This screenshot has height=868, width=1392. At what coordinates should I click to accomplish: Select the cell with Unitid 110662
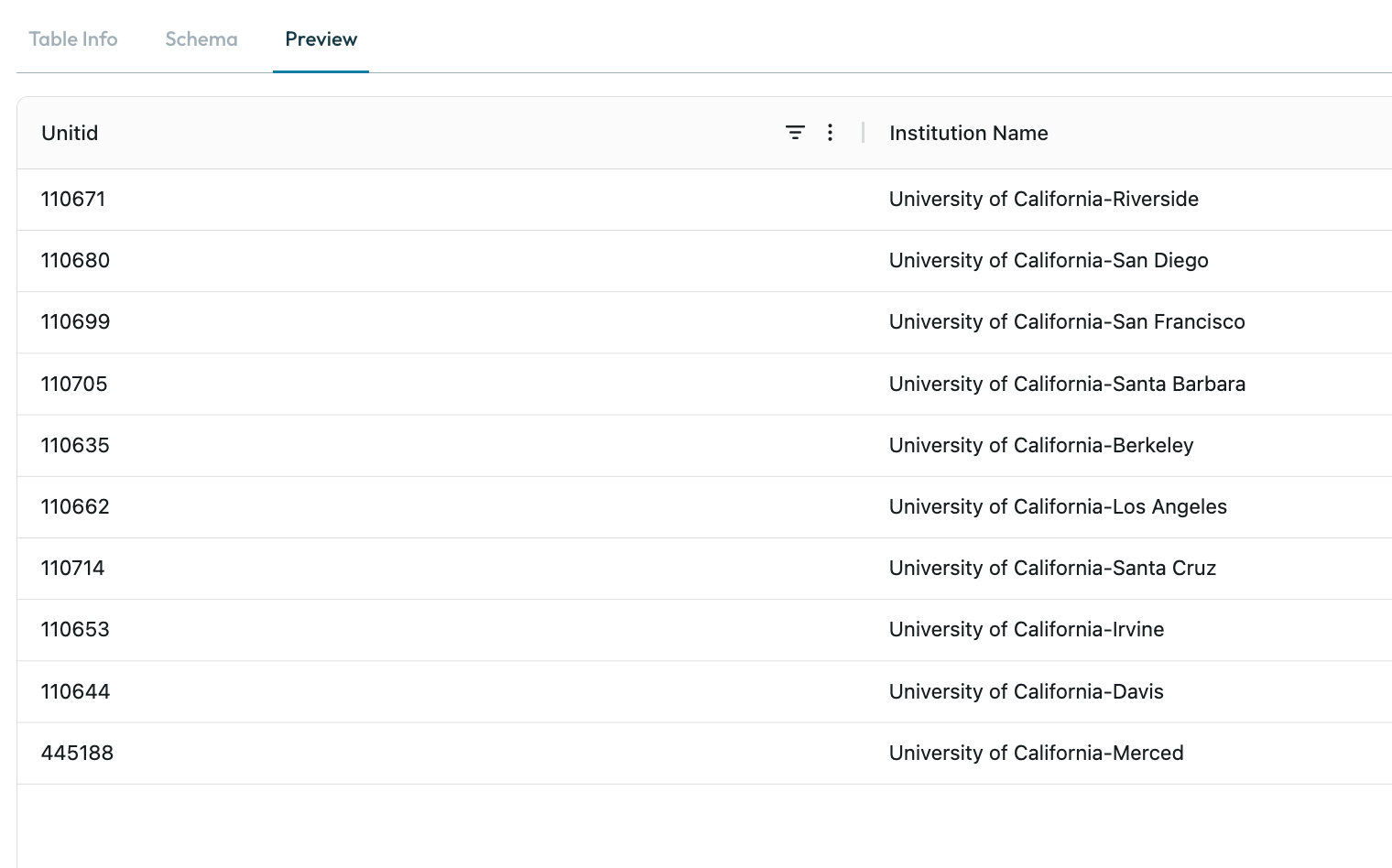point(441,507)
